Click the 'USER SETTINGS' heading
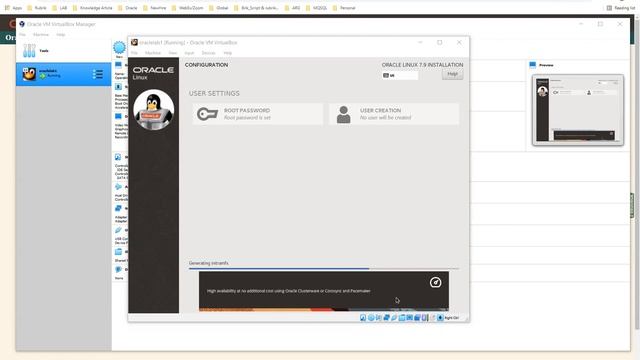Image resolution: width=640 pixels, height=360 pixels. (214, 93)
